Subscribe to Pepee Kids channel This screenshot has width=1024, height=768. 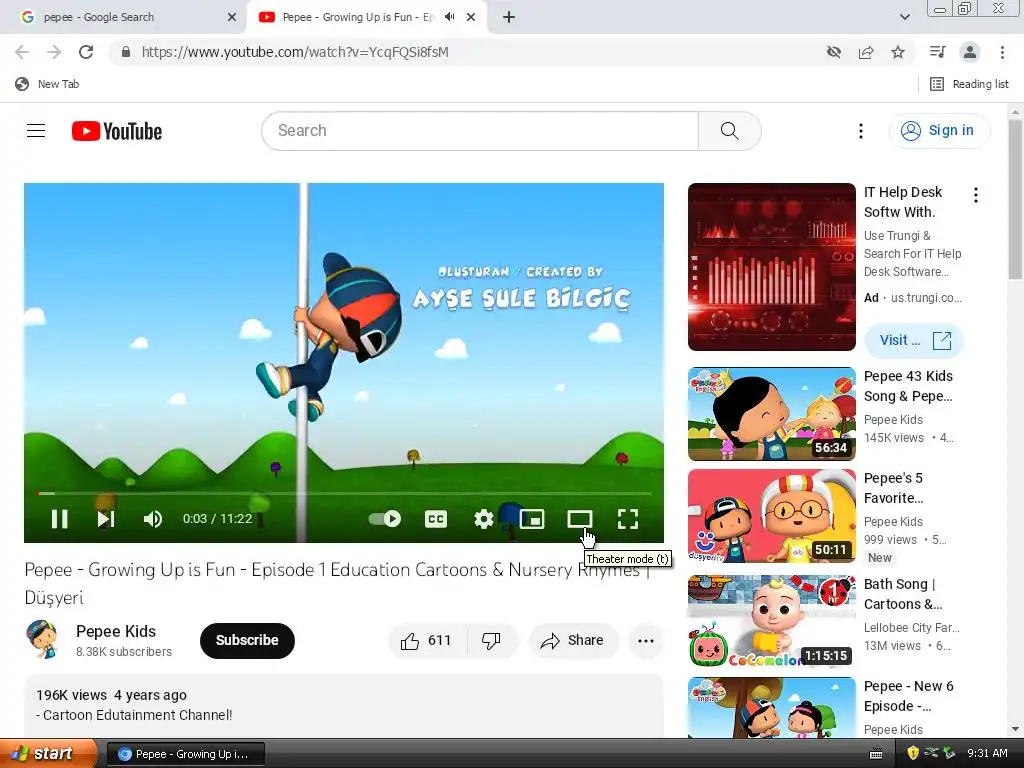[247, 641]
